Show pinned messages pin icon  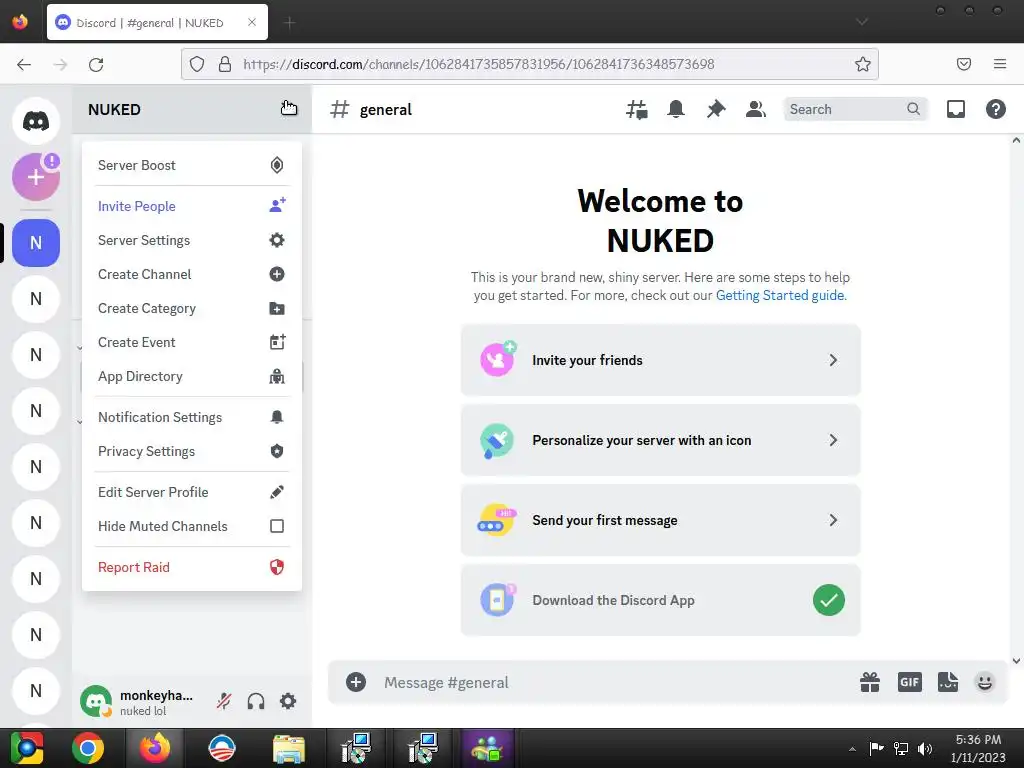point(716,109)
